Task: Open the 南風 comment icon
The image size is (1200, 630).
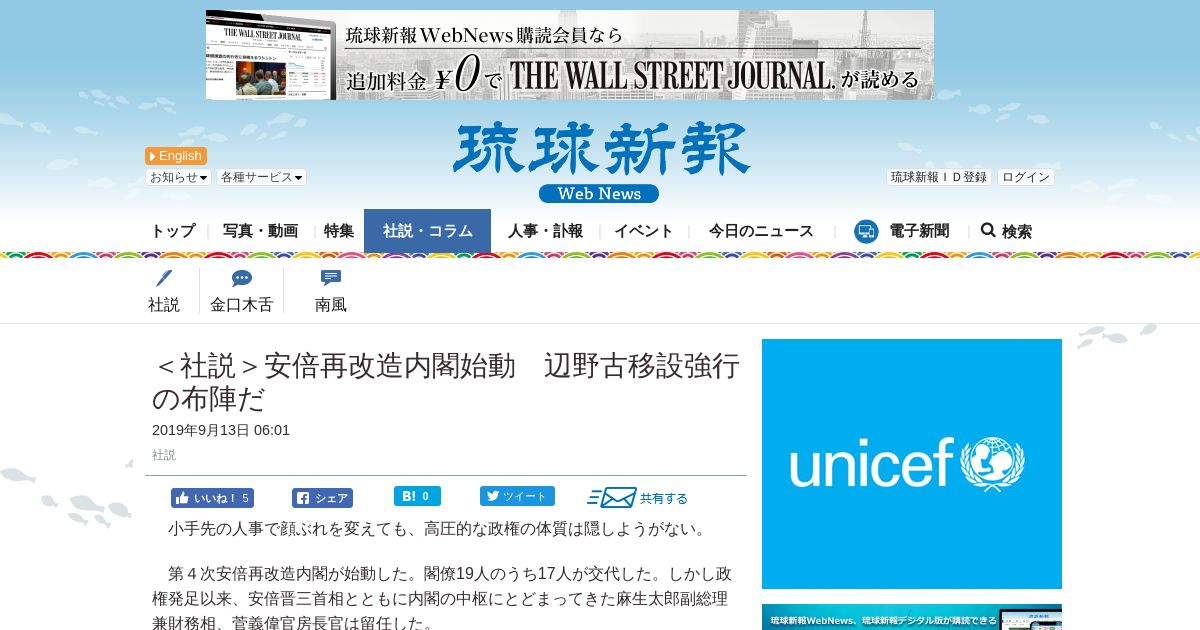Action: click(331, 278)
